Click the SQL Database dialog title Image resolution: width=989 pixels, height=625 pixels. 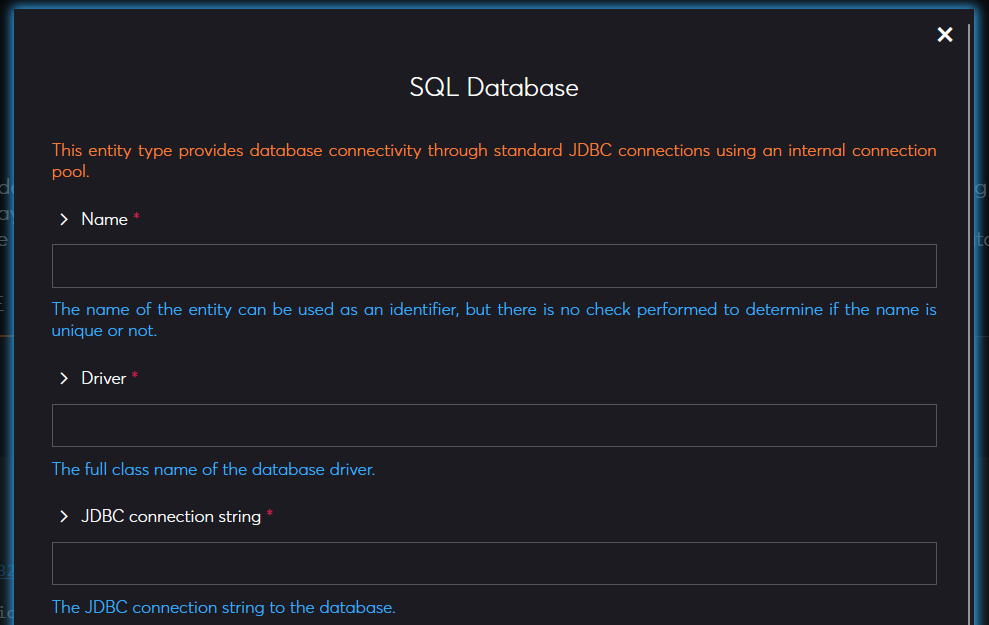pos(494,87)
